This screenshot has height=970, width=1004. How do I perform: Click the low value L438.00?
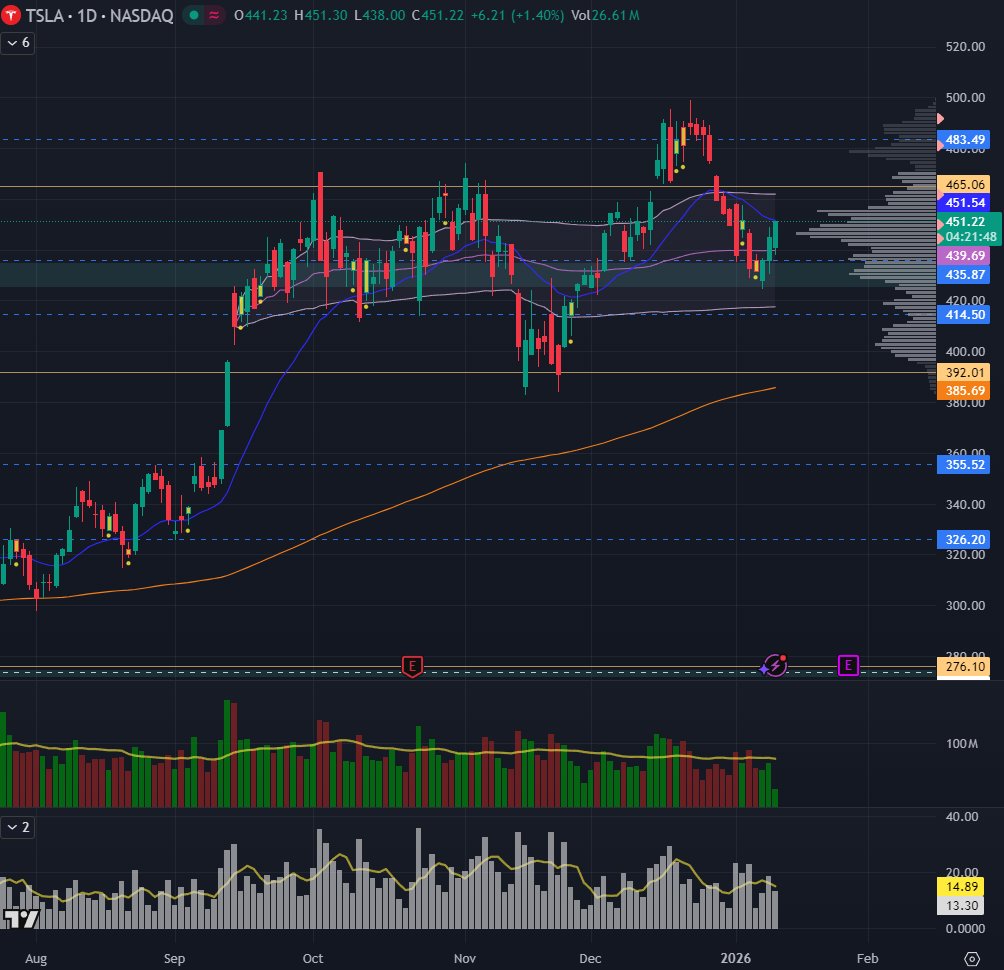click(379, 15)
